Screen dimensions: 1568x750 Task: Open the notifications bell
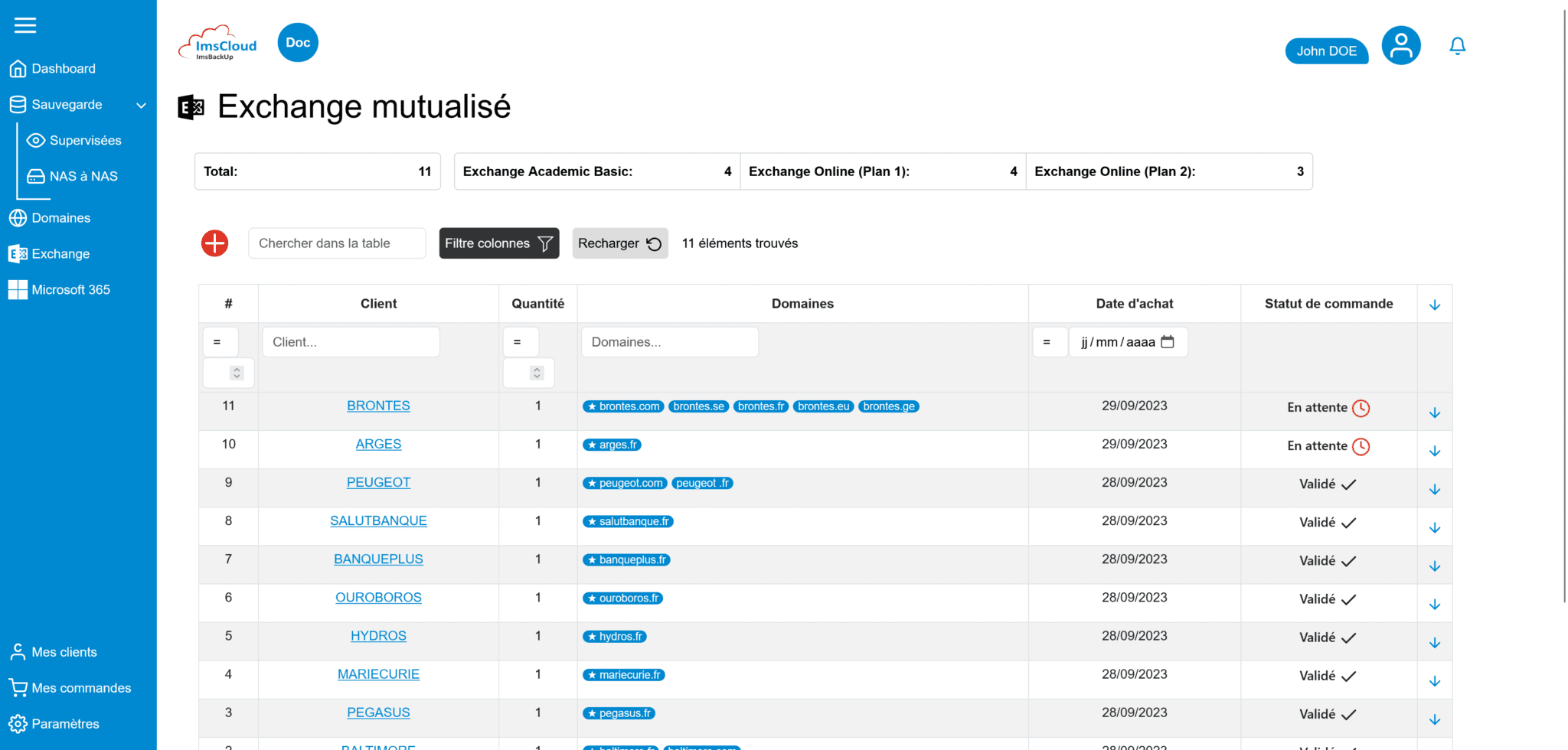[1457, 47]
